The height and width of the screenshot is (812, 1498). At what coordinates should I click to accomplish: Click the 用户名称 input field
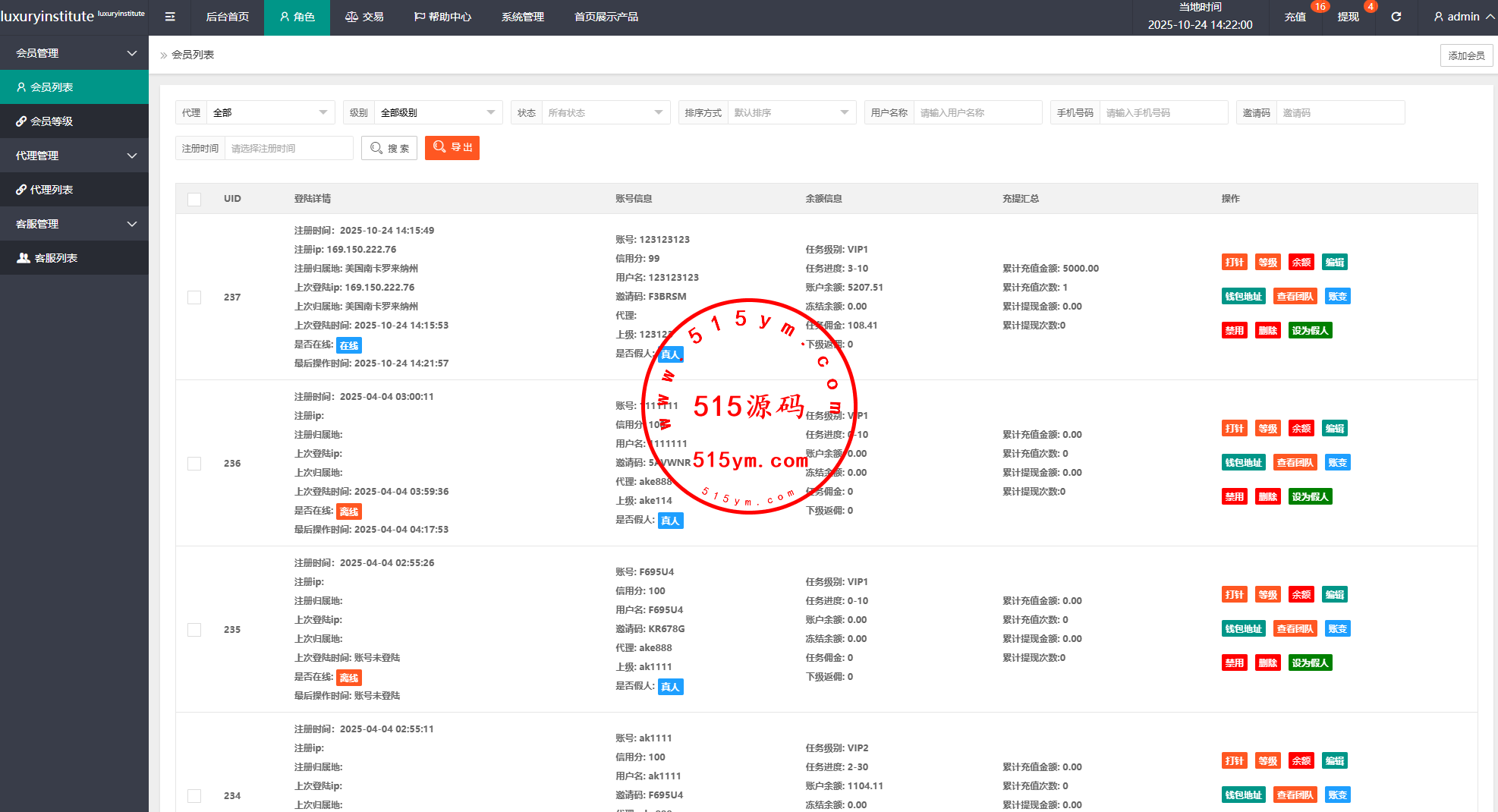[977, 113]
